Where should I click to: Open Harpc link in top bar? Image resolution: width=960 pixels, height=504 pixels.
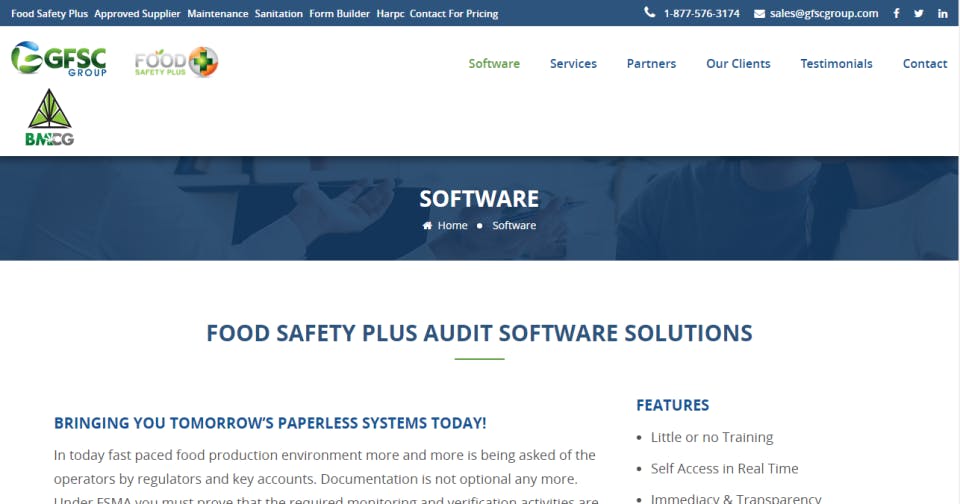[390, 13]
